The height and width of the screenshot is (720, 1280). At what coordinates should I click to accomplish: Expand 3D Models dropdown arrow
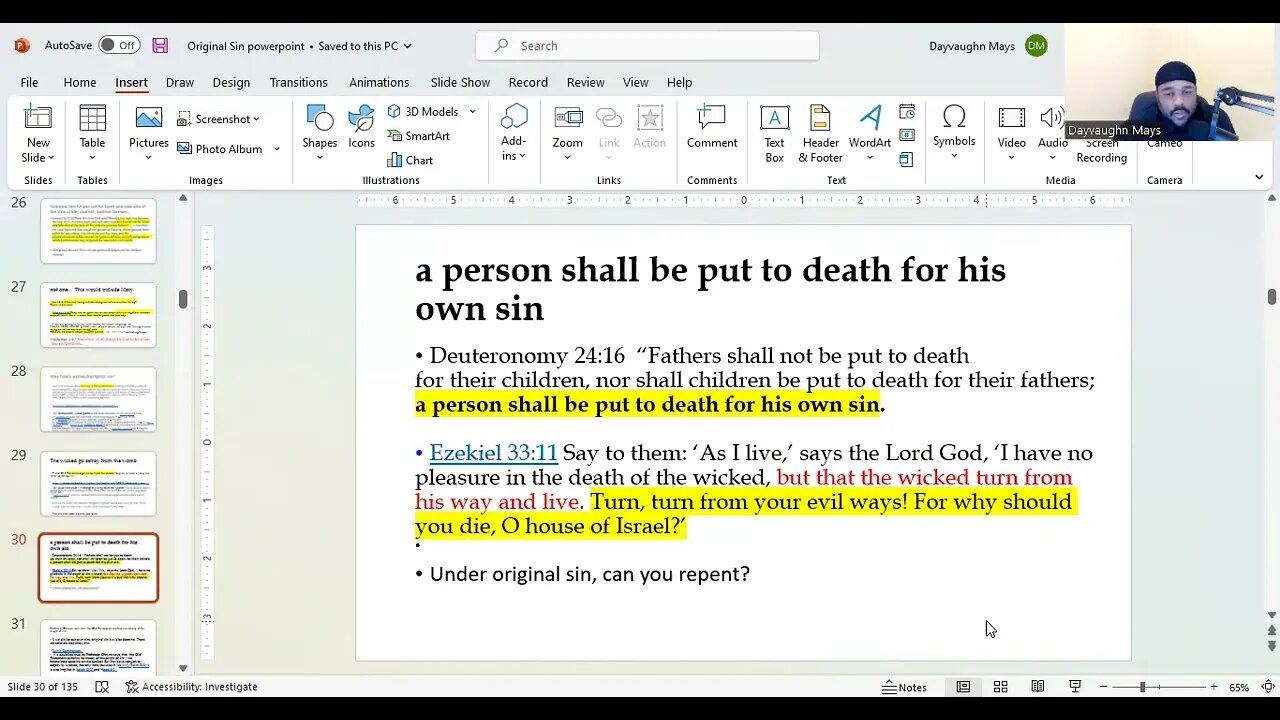click(x=472, y=111)
